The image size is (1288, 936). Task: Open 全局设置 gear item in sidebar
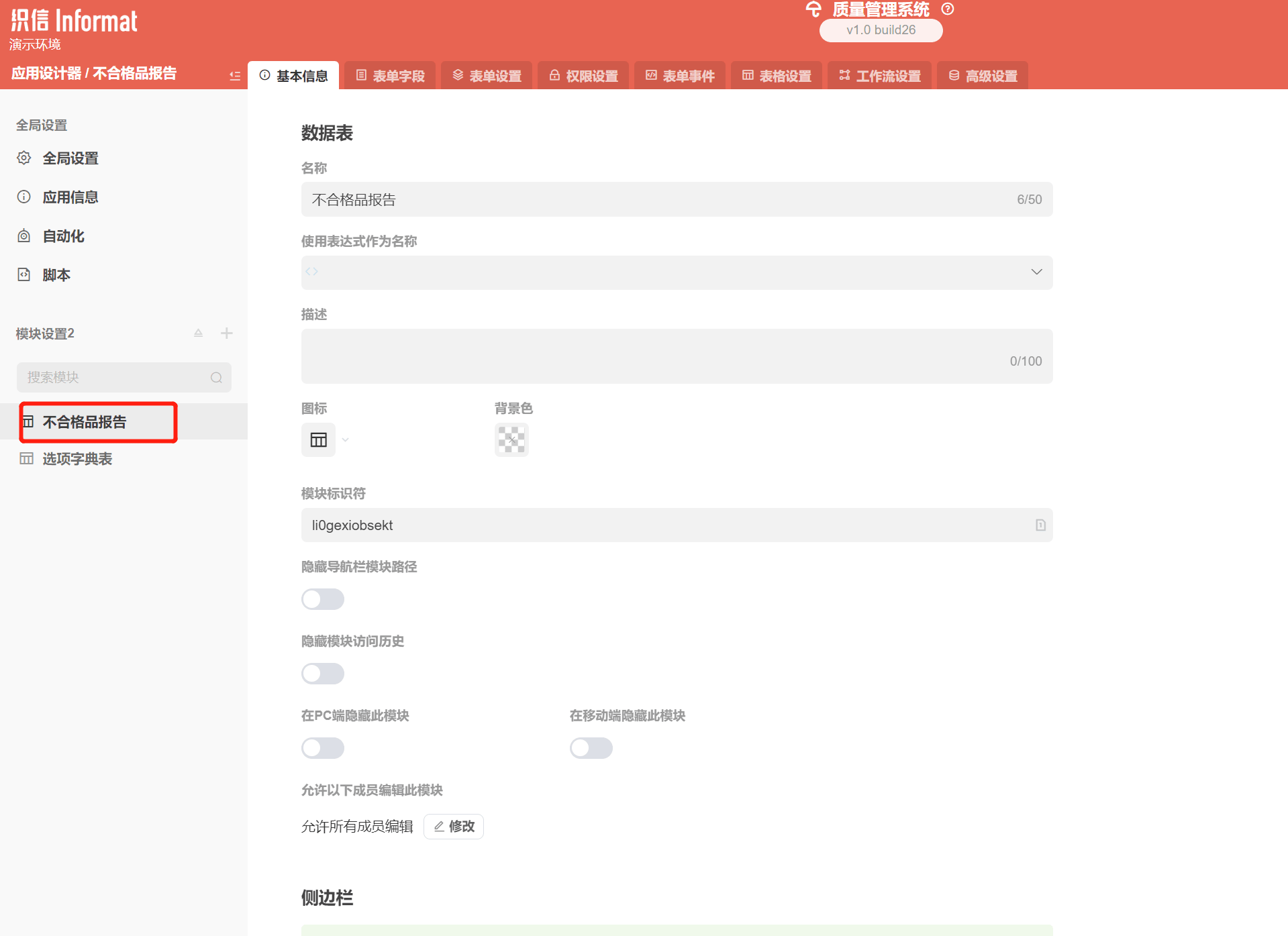[x=70, y=158]
